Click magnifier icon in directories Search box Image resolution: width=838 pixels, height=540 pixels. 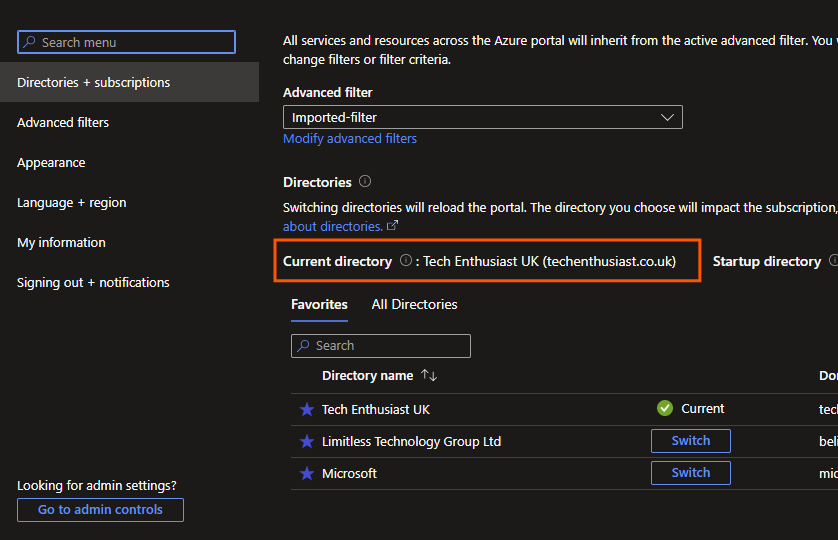tap(304, 346)
